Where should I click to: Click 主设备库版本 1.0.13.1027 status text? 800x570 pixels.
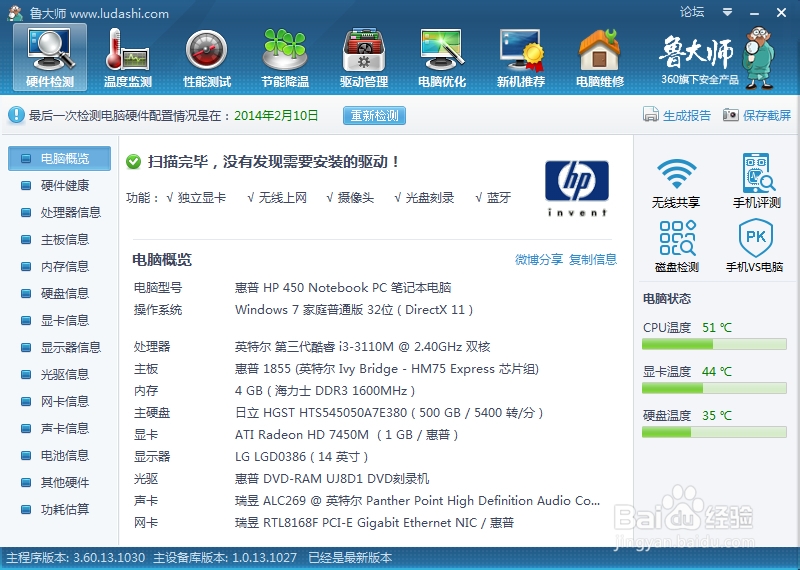tap(225, 558)
